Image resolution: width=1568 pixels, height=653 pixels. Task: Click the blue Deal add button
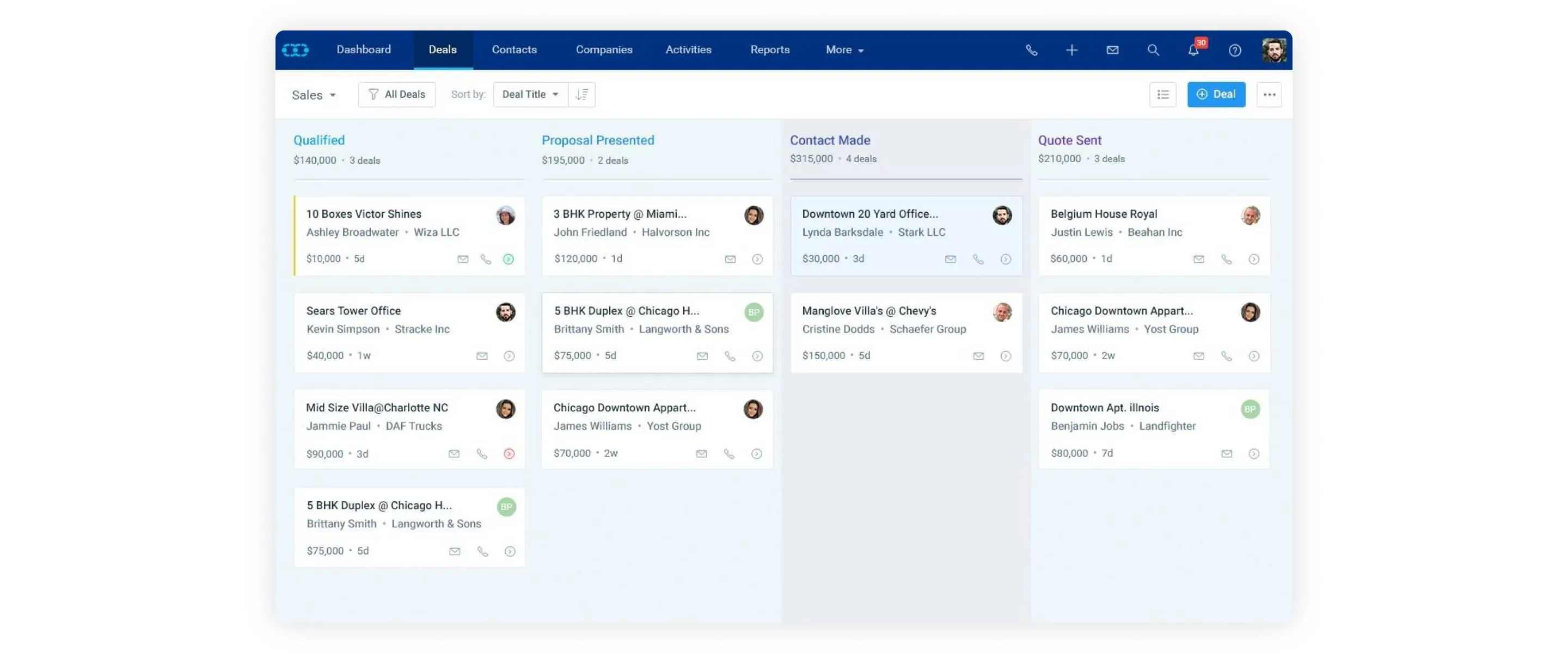tap(1216, 94)
